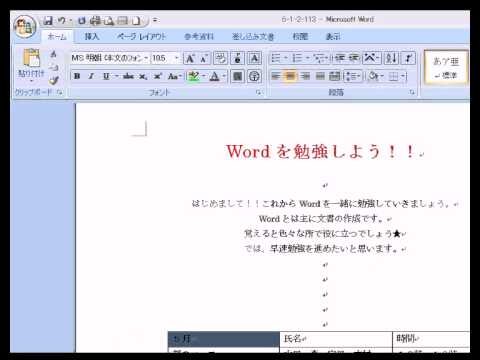Open the Office button menu
The height and width of the screenshot is (360, 480).
point(25,26)
